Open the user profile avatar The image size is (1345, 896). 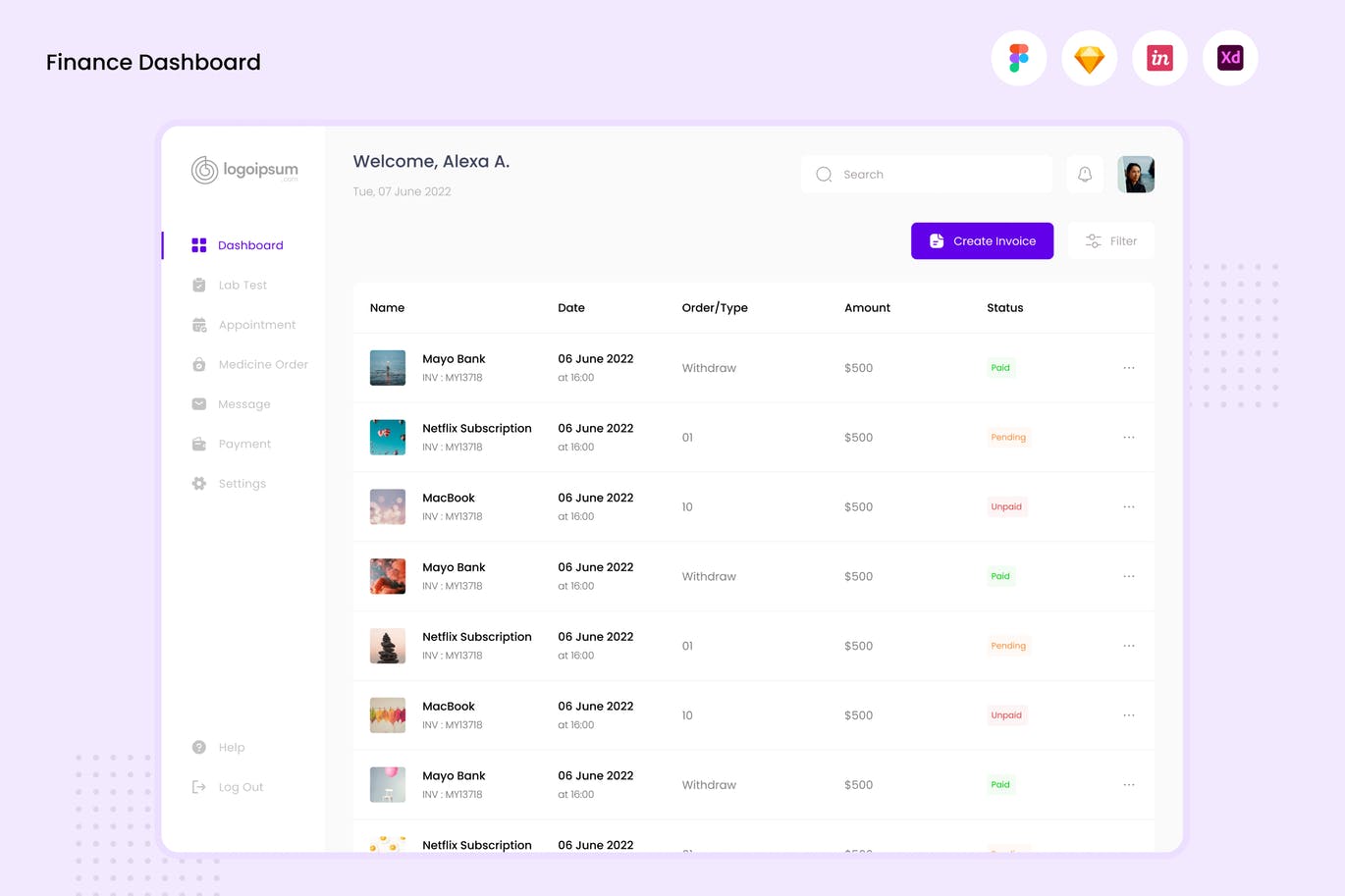pos(1136,174)
